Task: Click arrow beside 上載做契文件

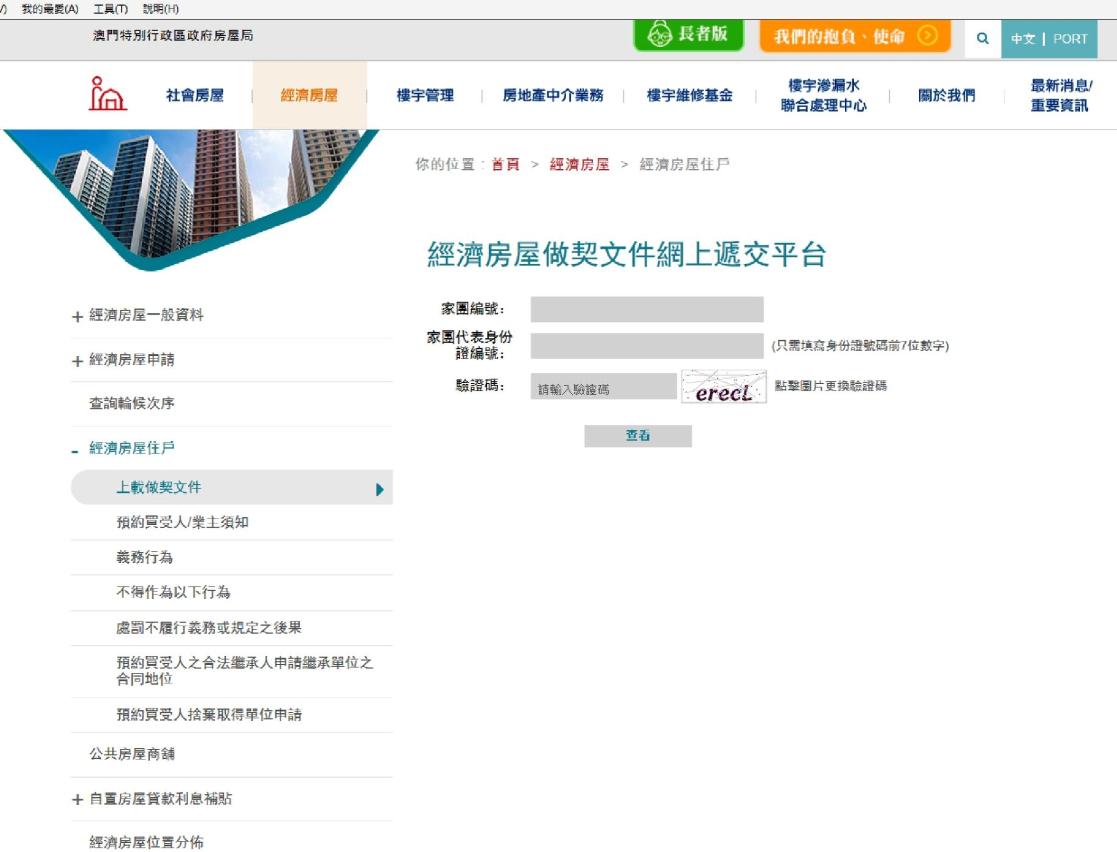Action: point(380,489)
